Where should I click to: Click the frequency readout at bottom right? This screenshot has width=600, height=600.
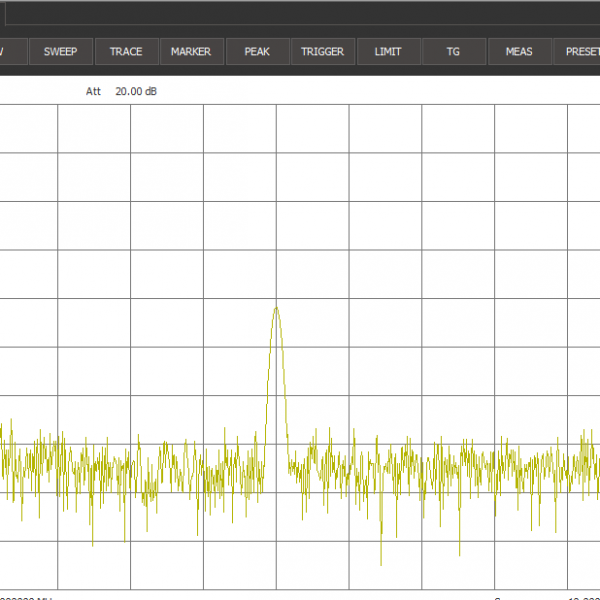[580, 597]
